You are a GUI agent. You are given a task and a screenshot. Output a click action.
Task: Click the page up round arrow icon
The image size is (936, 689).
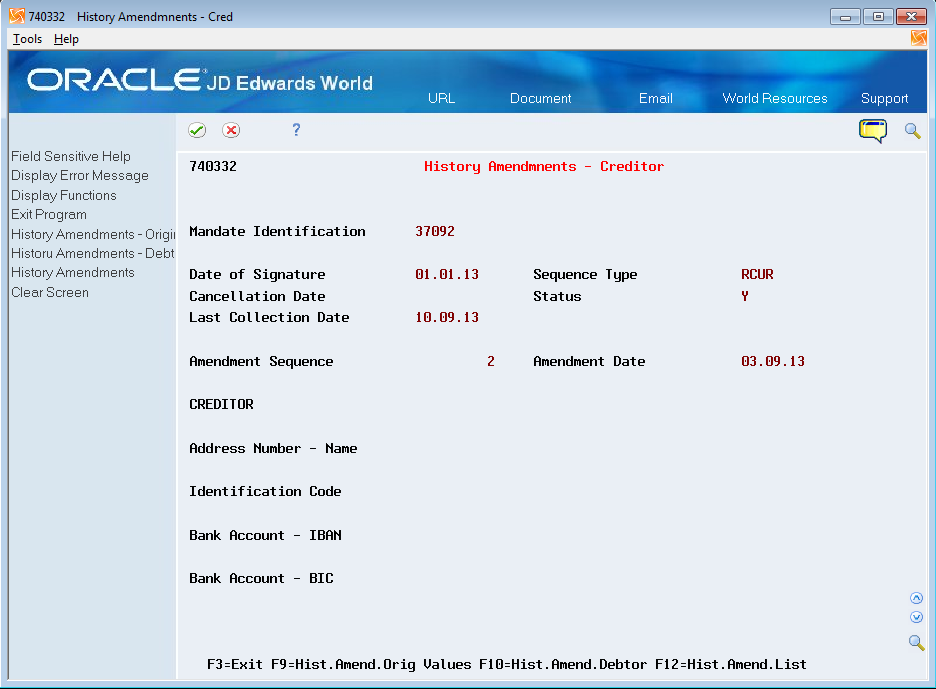(916, 598)
